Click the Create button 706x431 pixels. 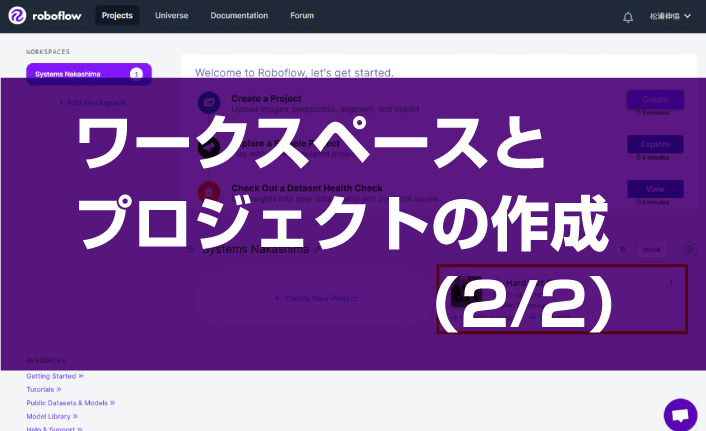pos(655,99)
